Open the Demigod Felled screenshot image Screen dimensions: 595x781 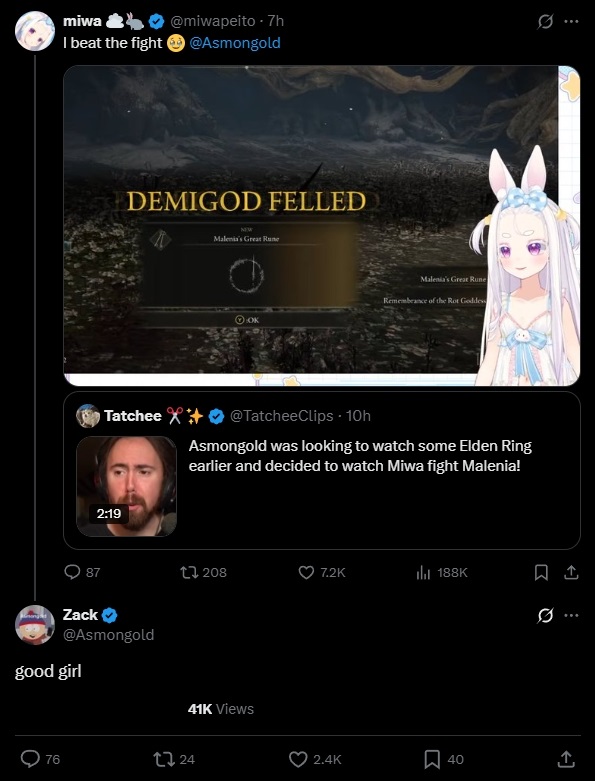[x=322, y=226]
